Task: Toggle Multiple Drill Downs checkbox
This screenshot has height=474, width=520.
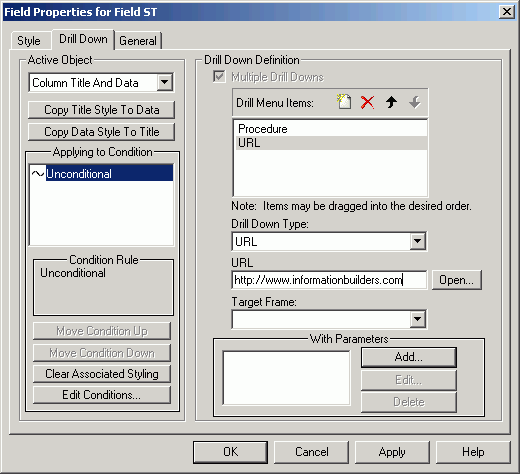Action: tap(219, 76)
